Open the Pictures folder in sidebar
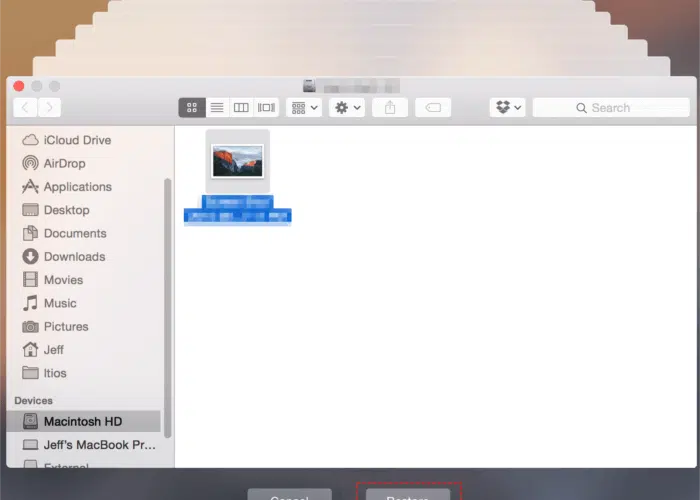 click(x=66, y=326)
